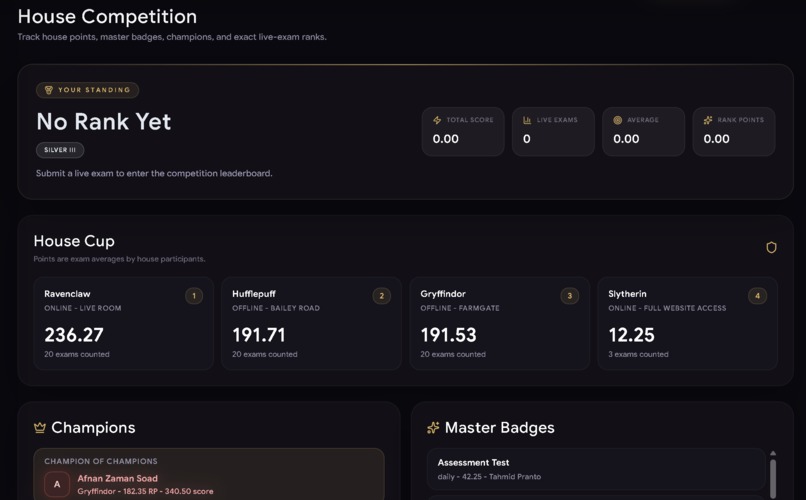Click 'Gryffindor - 182.35 RP - 340.50 score' text
Screen dimensions: 806x500
click(145, 491)
